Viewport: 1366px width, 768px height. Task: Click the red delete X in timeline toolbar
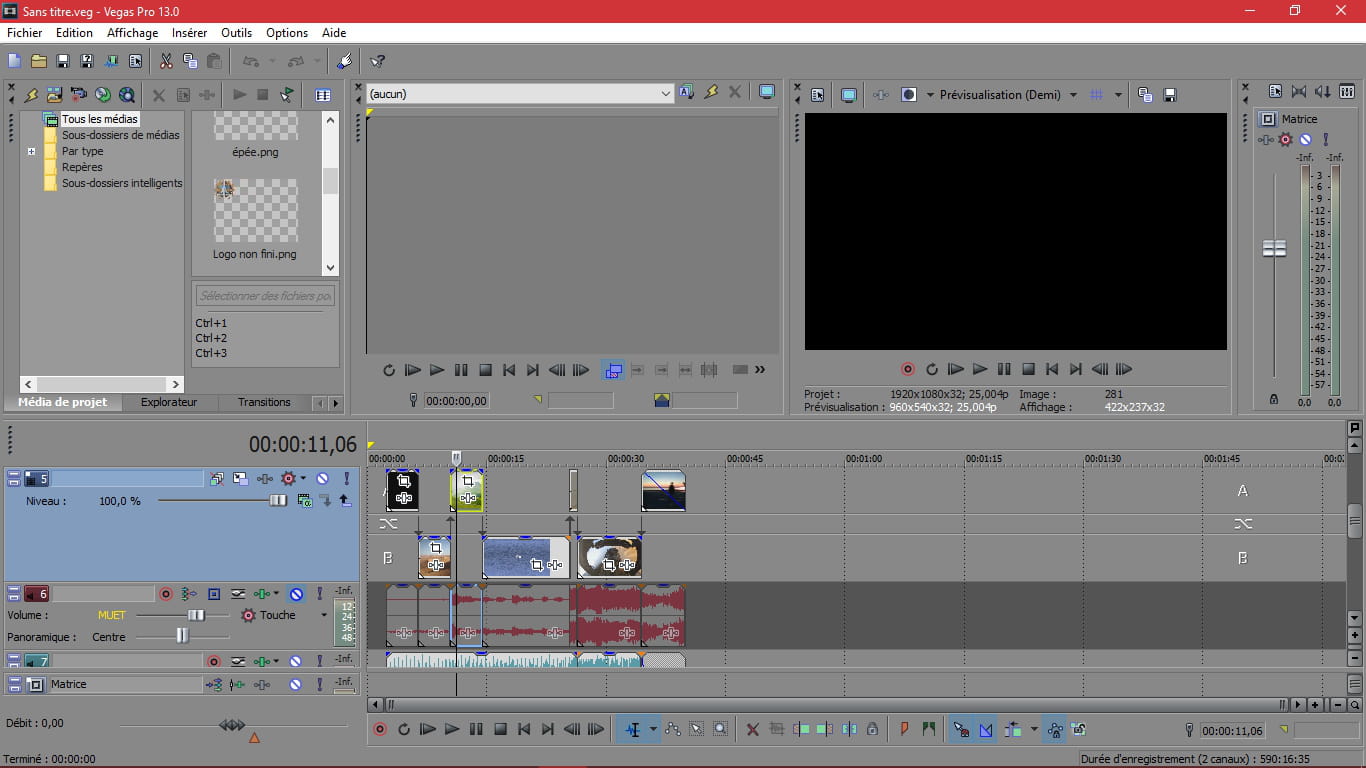click(x=753, y=730)
